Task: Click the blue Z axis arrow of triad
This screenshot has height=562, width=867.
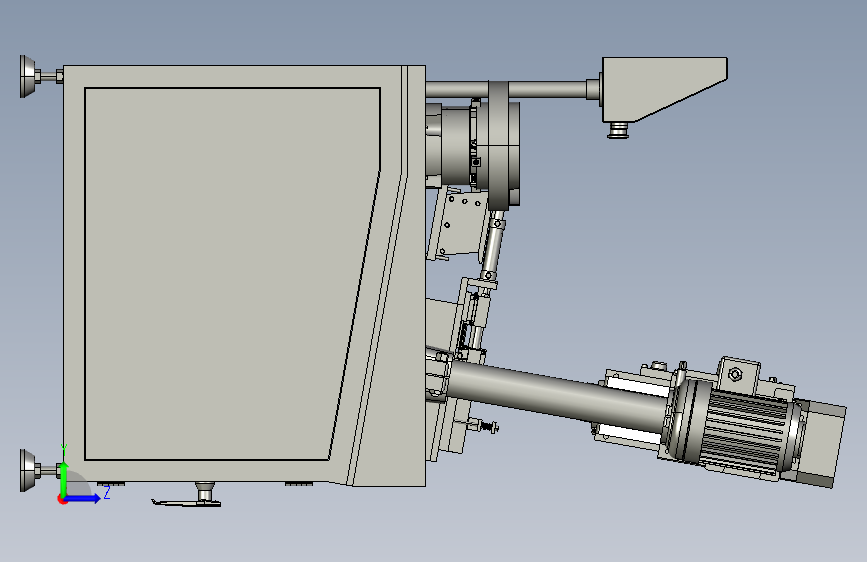Action: (x=84, y=498)
